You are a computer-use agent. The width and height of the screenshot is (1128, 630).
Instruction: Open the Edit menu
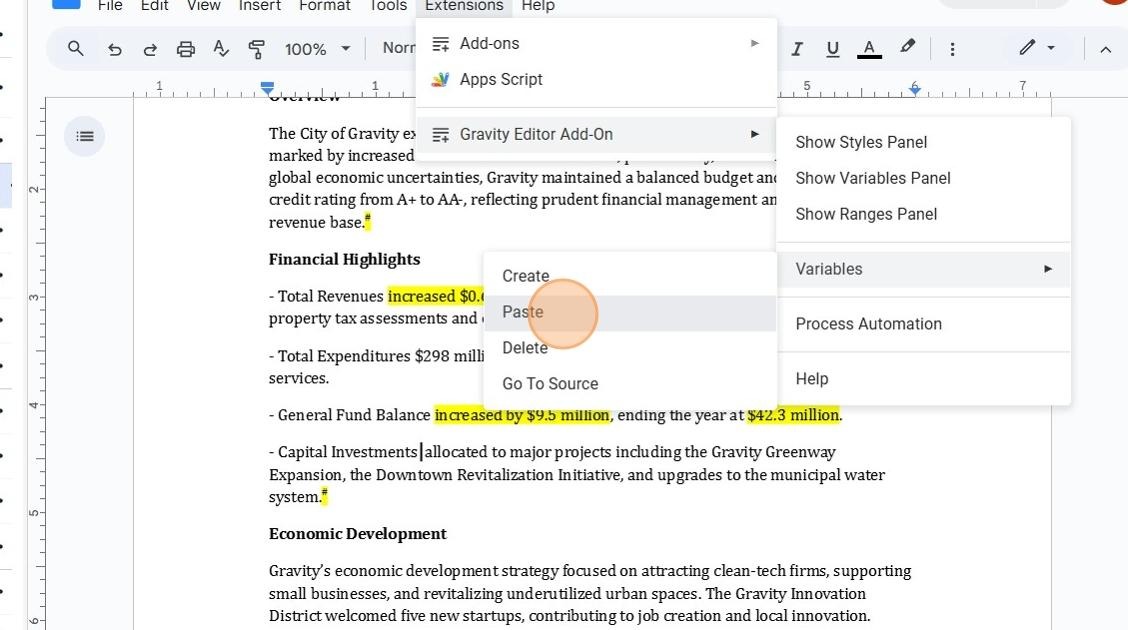155,6
